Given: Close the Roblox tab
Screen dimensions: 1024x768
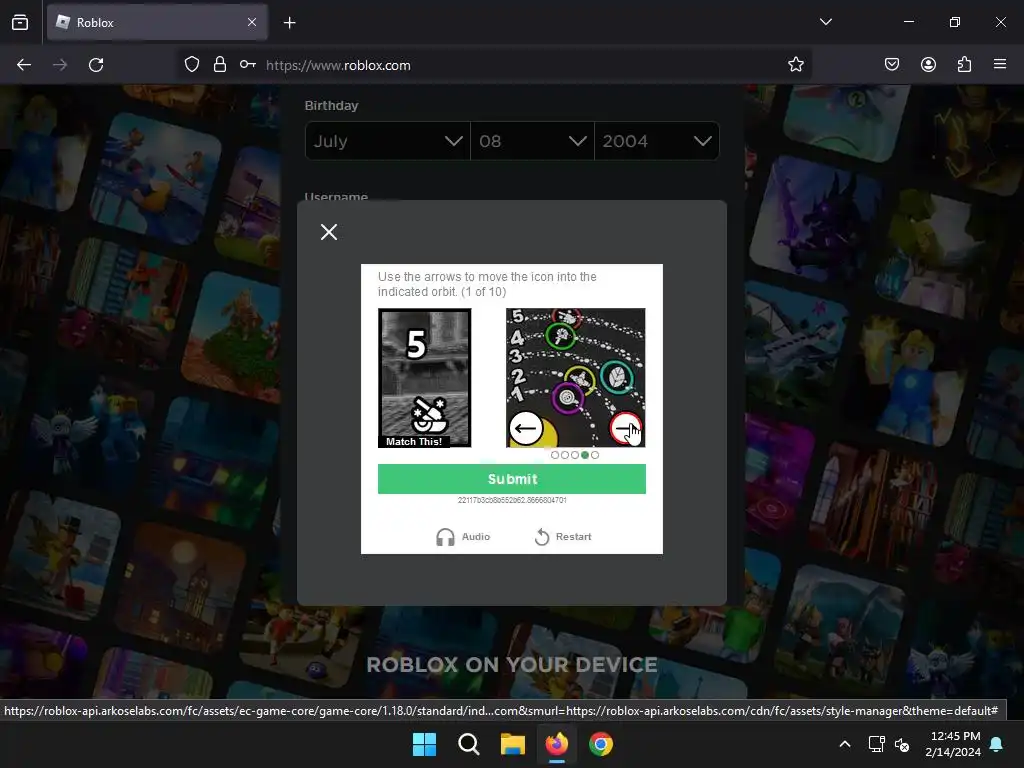Looking at the screenshot, I should coord(252,22).
